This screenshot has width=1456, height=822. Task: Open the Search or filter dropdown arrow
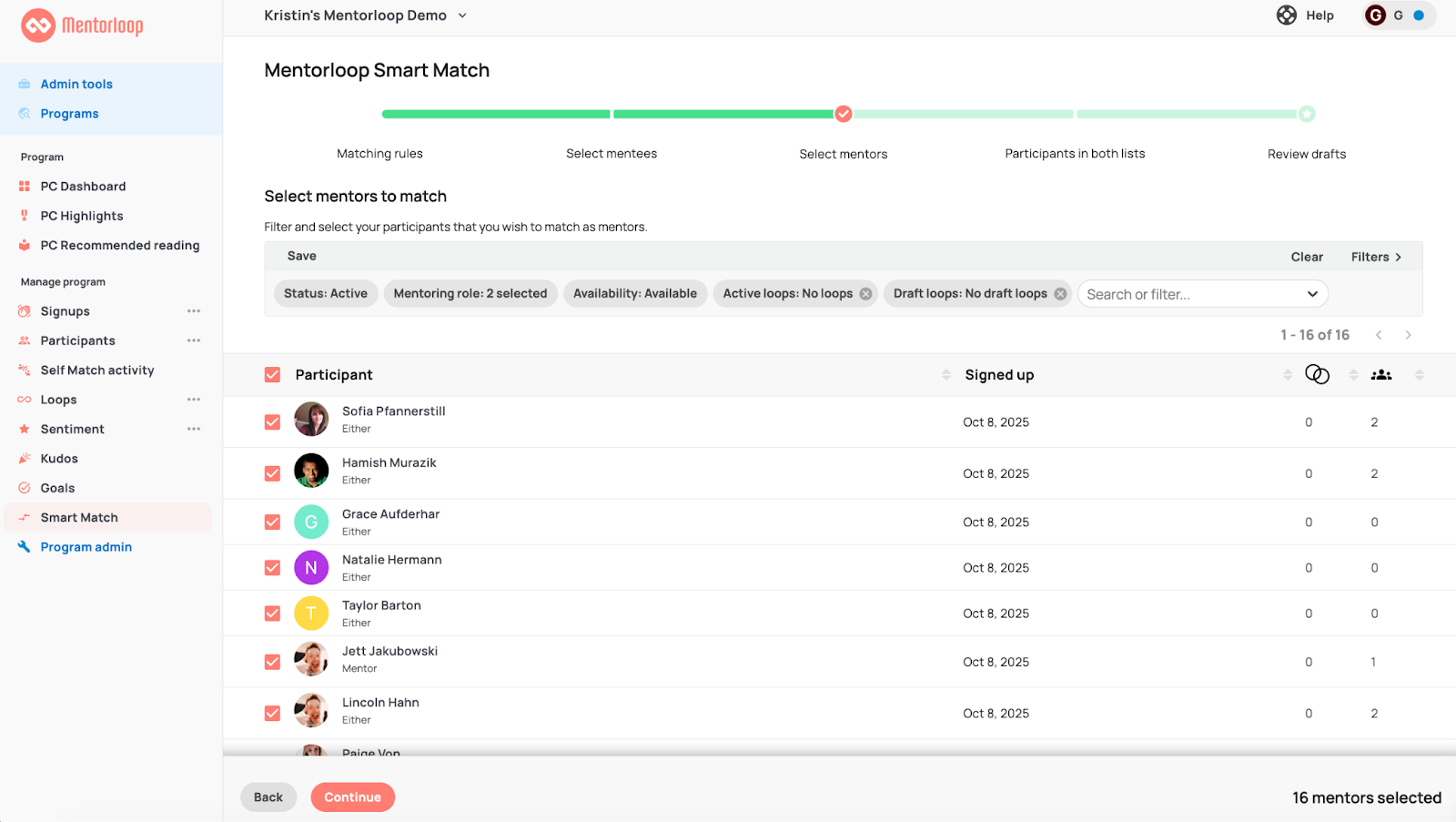(1311, 294)
